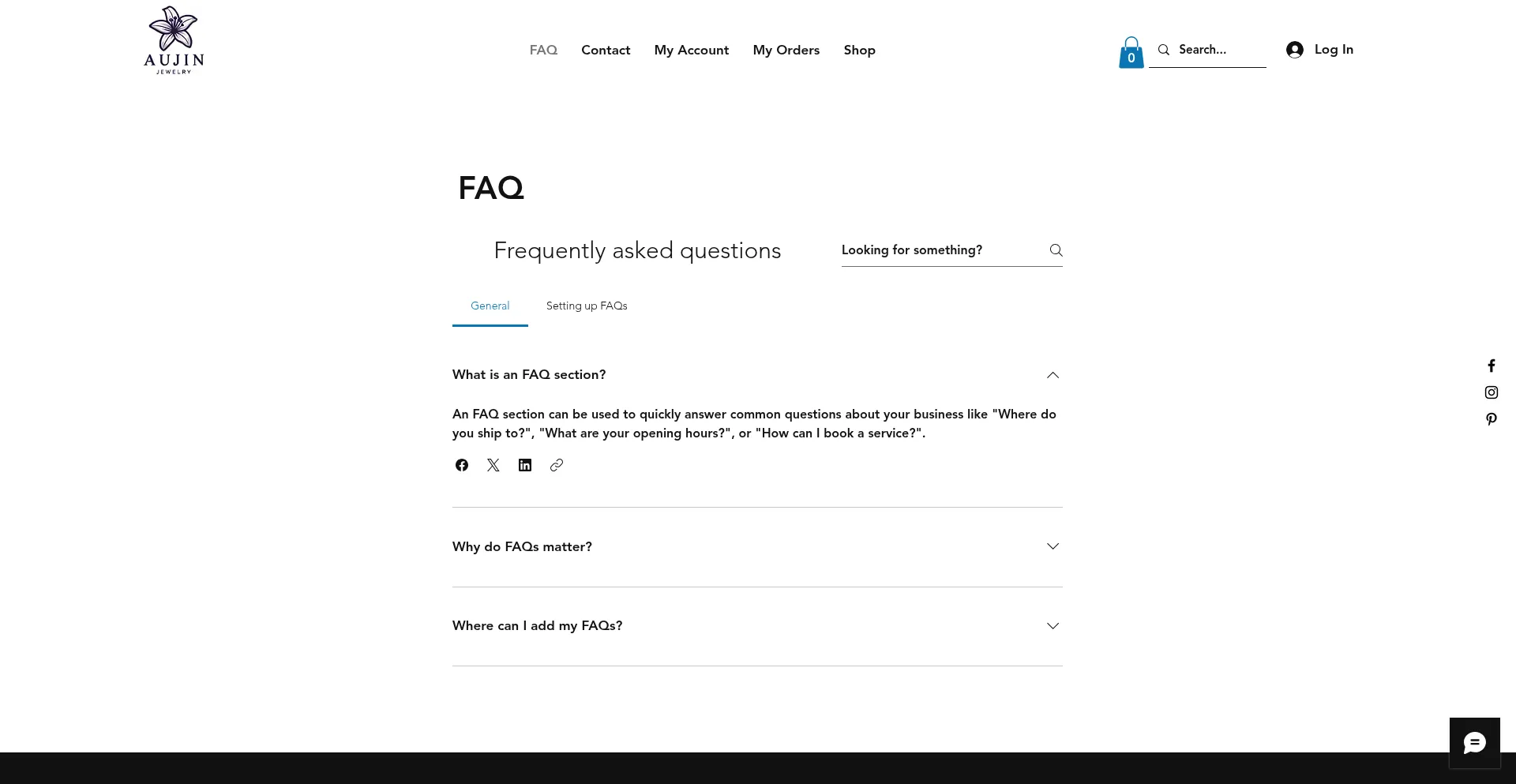This screenshot has height=784, width=1516.
Task: Open the shopping cart bag icon
Action: click(1131, 53)
